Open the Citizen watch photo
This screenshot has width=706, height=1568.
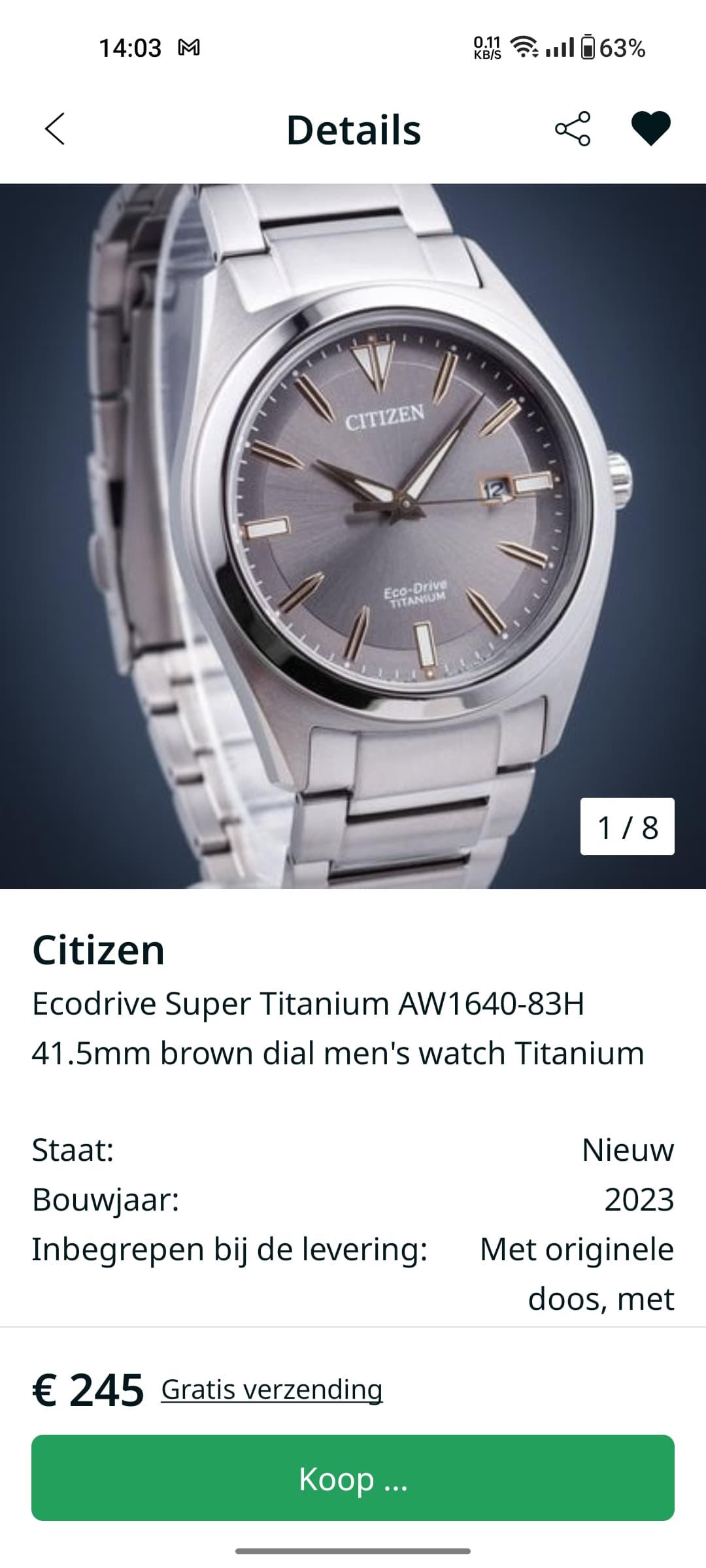(353, 536)
